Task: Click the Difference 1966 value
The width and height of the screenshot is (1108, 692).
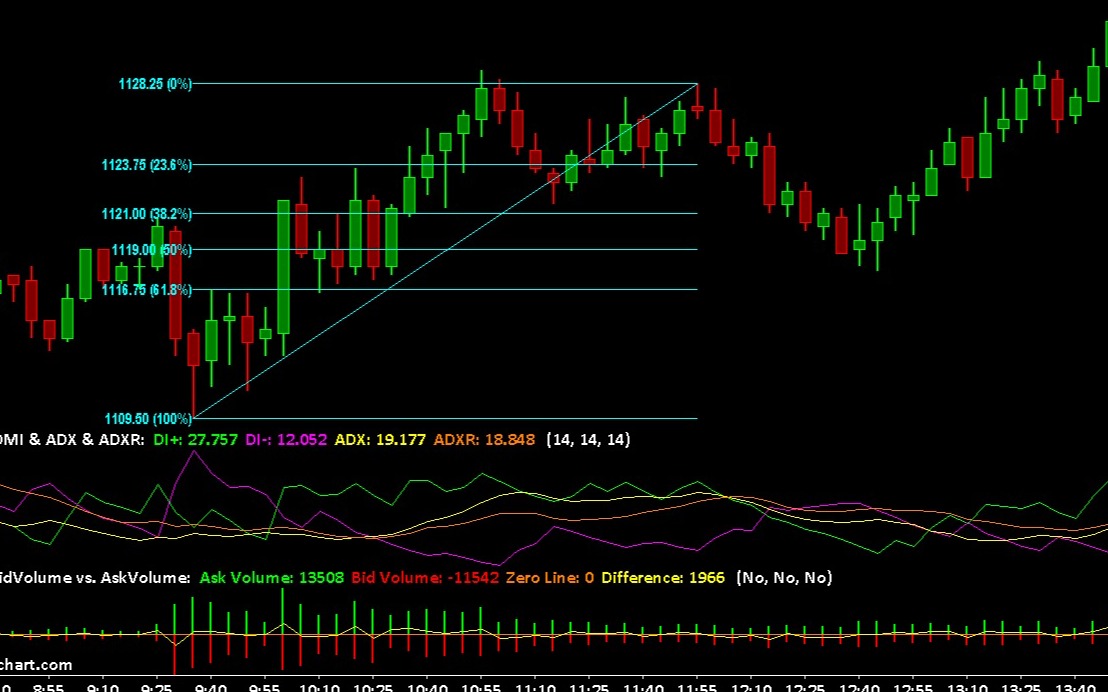Action: pyautogui.click(x=663, y=578)
